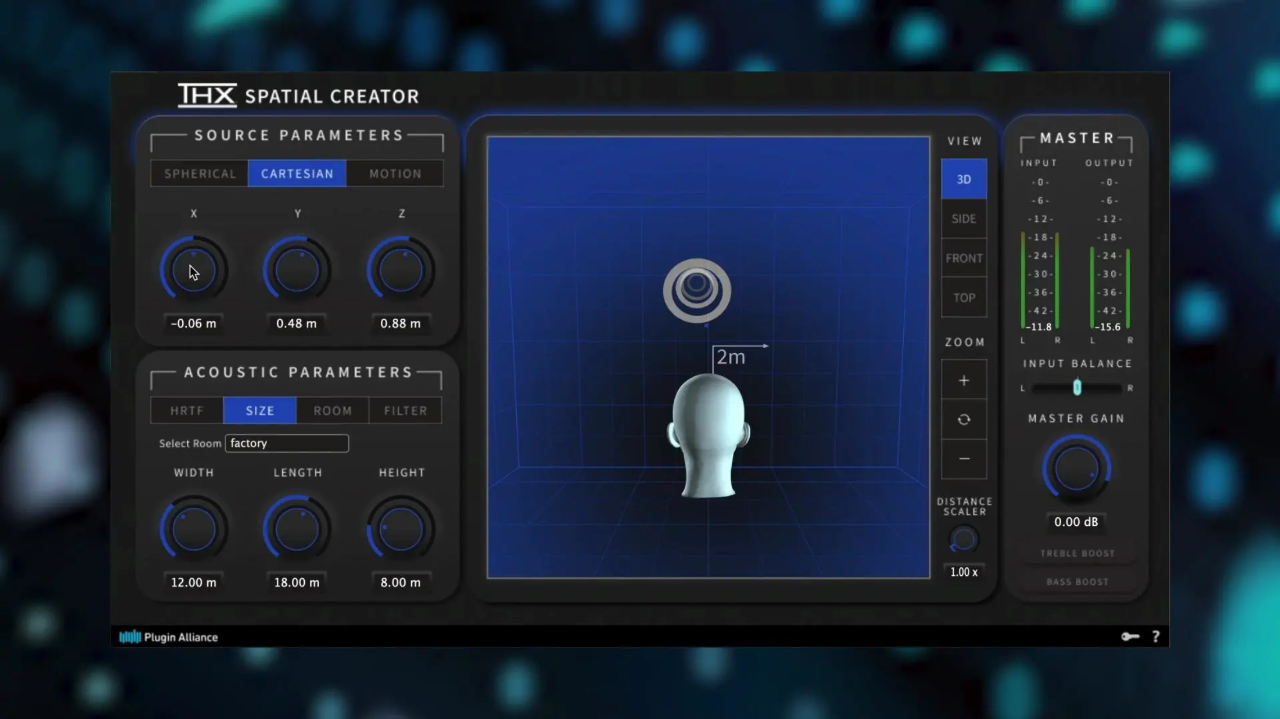Click the Distance Scaler knob
Image resolution: width=1280 pixels, height=719 pixels.
962,541
